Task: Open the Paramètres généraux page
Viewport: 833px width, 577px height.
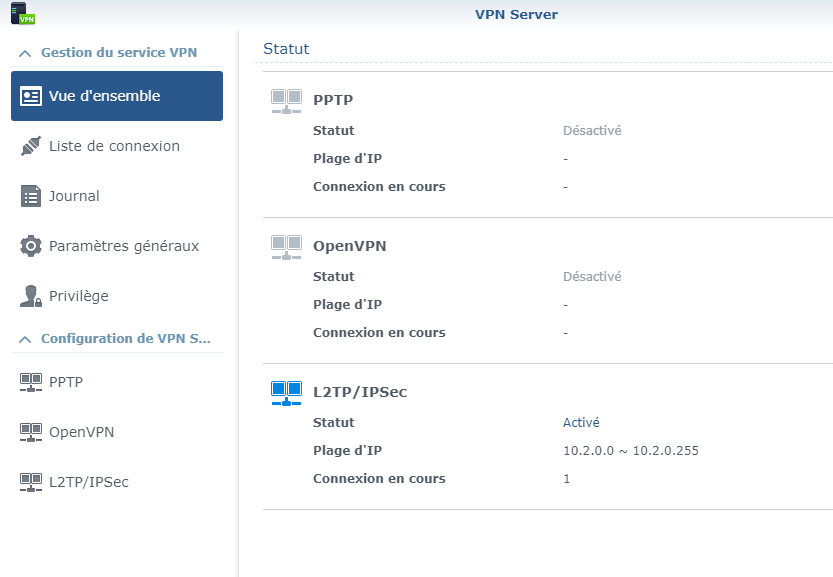Action: (124, 246)
